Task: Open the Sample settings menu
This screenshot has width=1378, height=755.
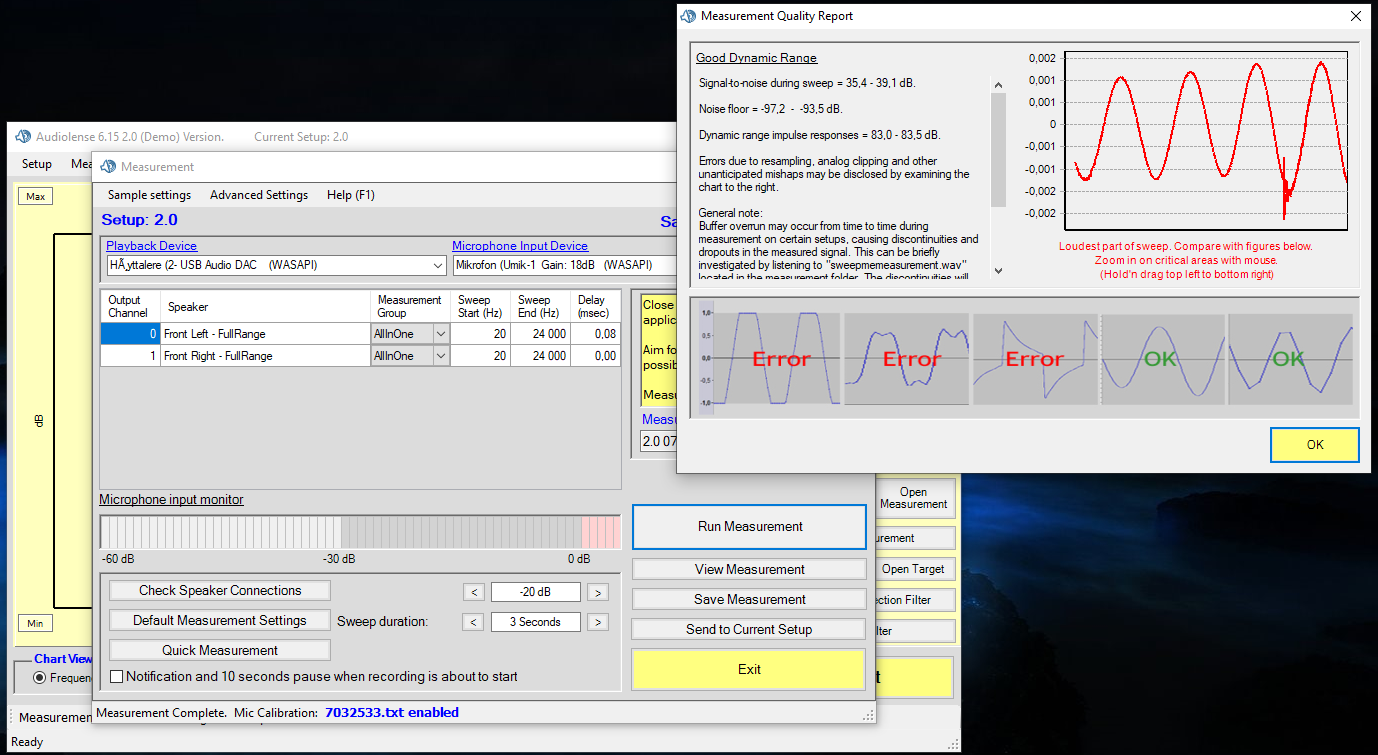Action: click(x=149, y=195)
